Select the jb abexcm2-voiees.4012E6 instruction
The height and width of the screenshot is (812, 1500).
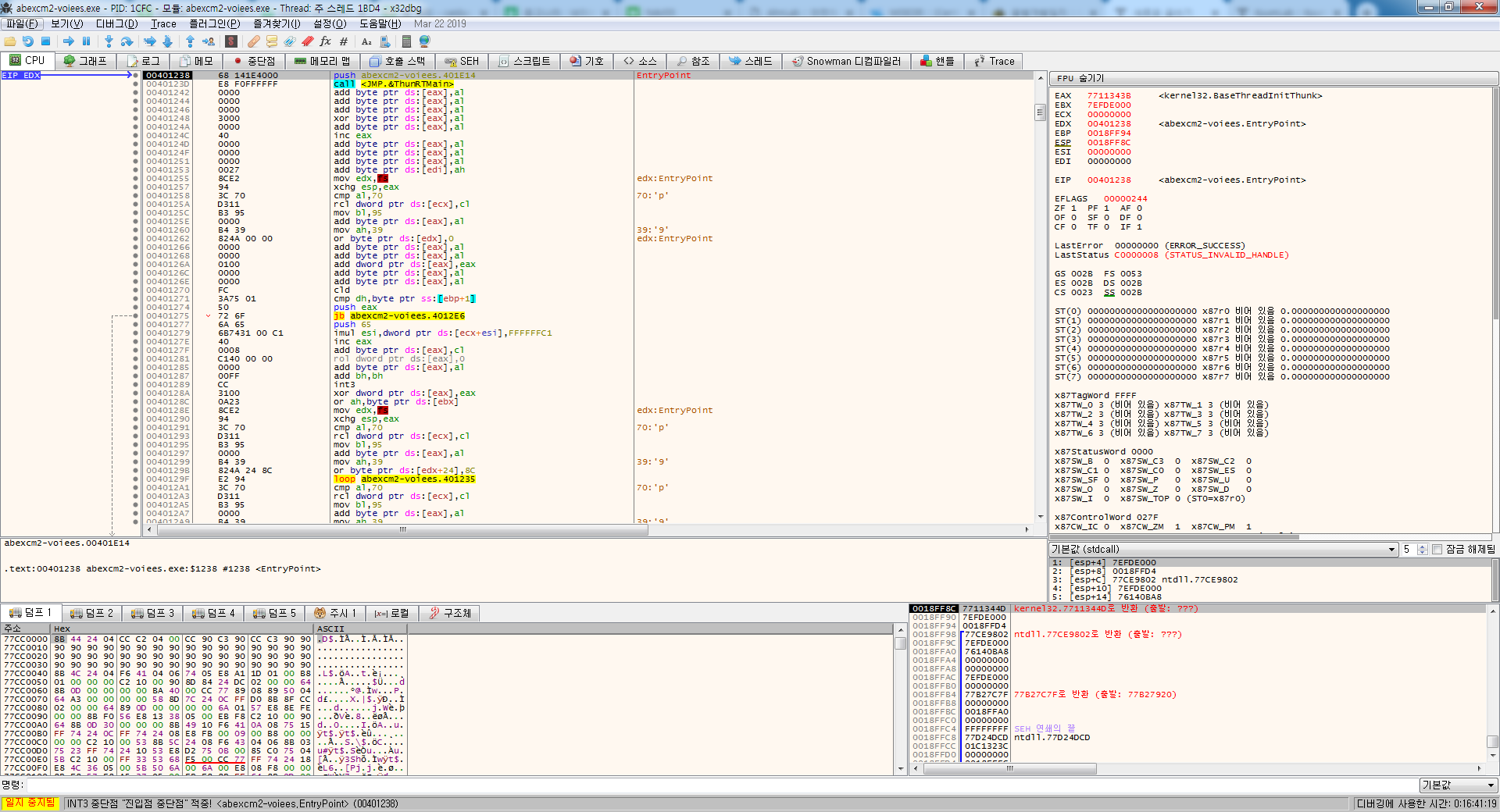(399, 315)
